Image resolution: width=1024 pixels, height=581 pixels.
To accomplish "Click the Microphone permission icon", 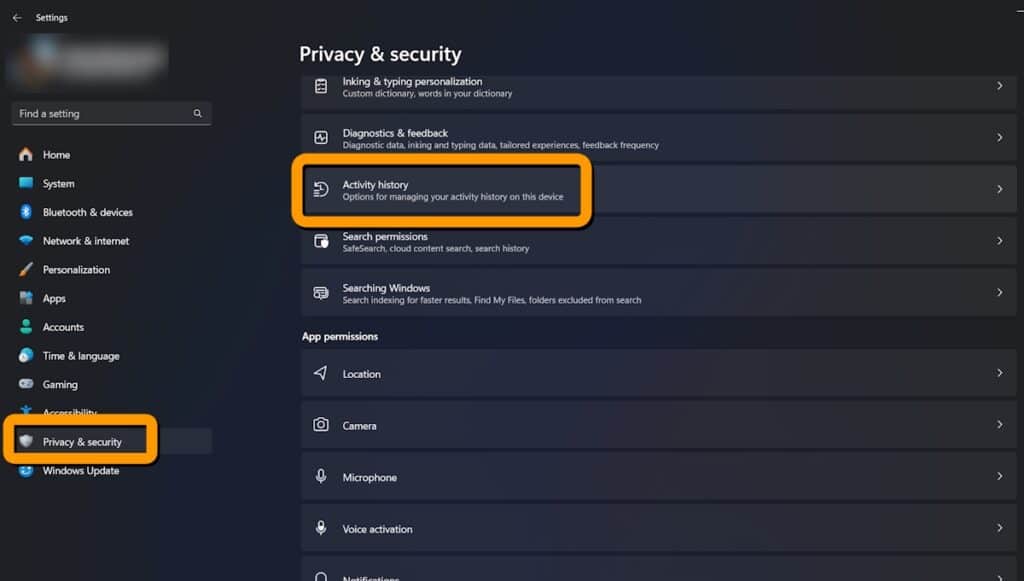I will (321, 477).
